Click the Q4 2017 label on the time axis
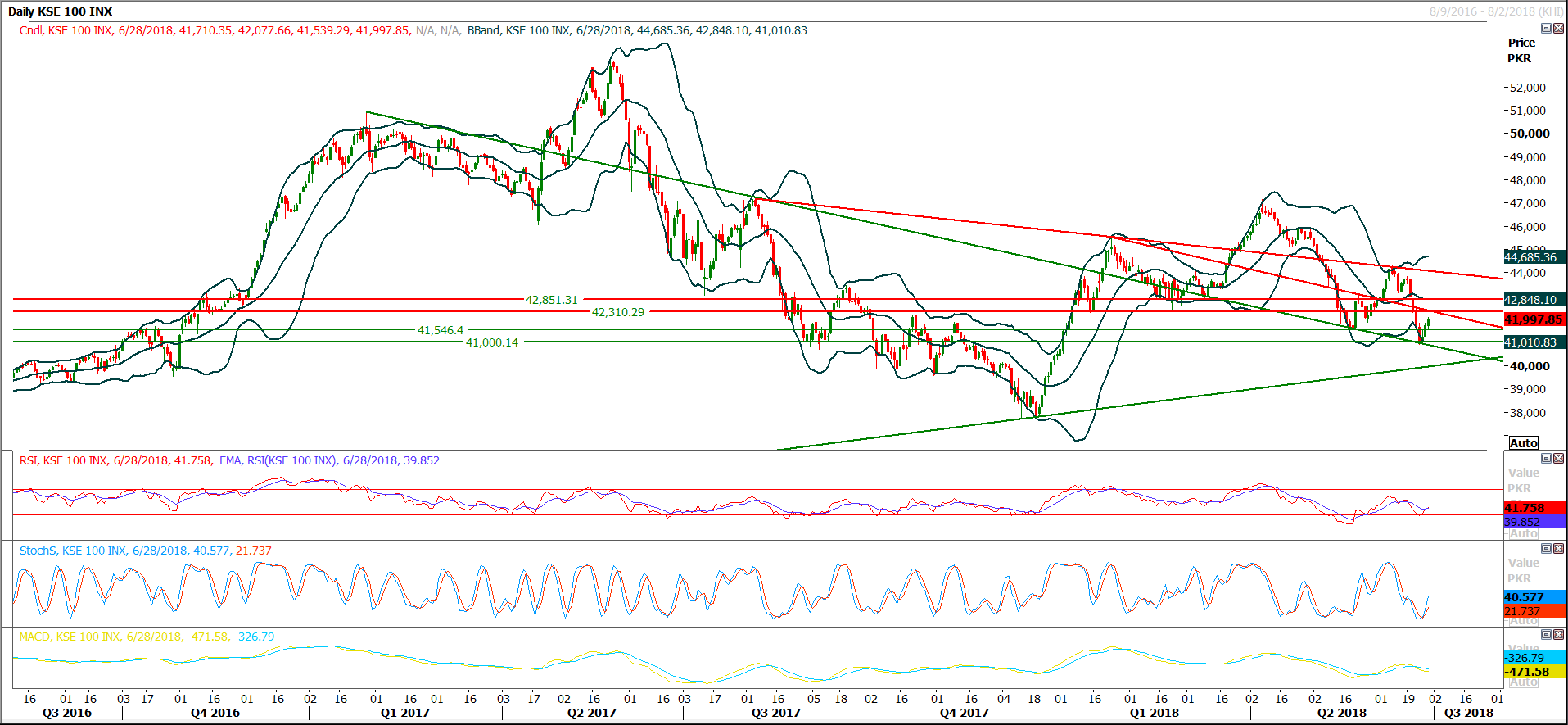The image size is (1568, 725). 965,713
